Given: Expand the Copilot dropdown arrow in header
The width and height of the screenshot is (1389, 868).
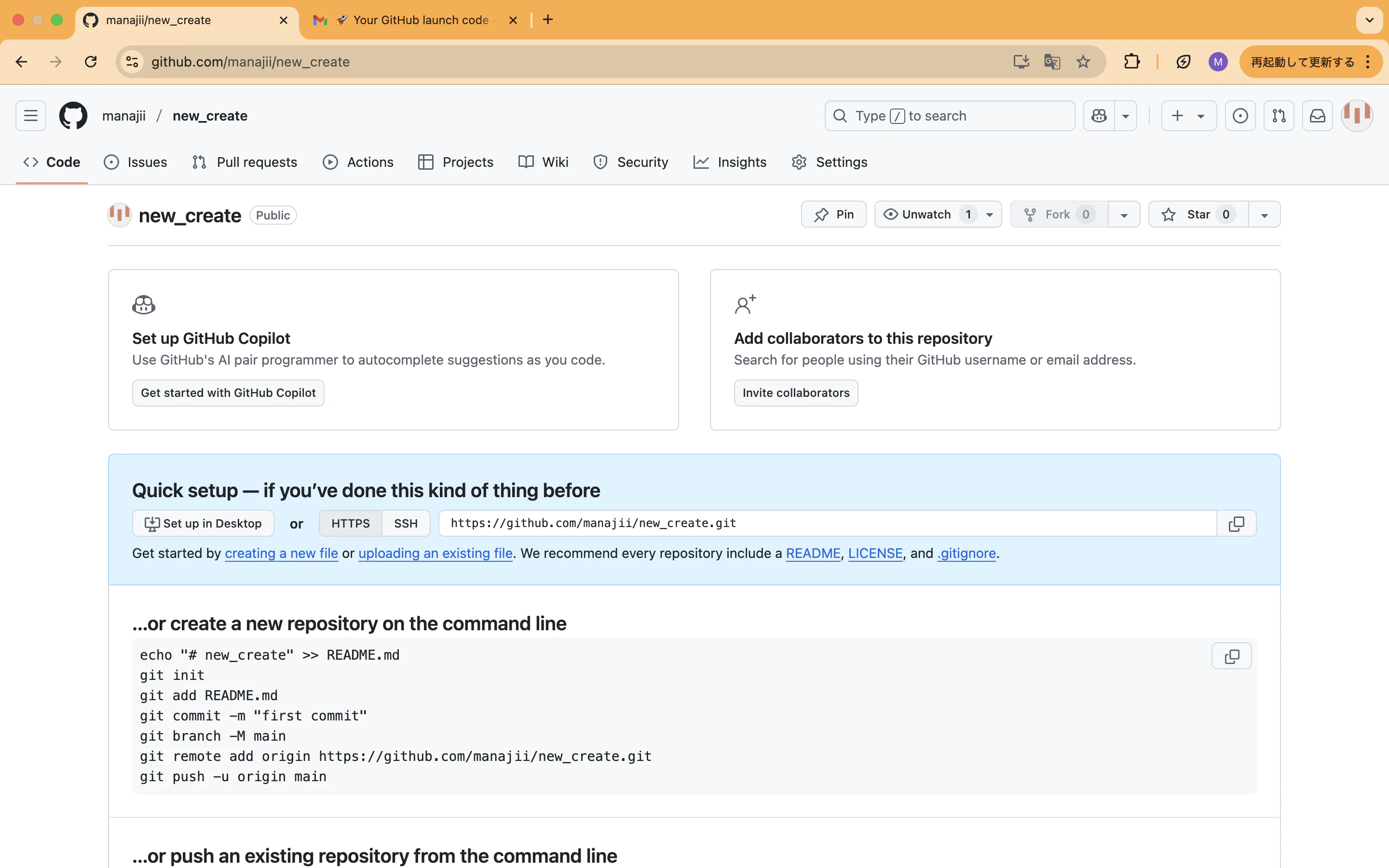Looking at the screenshot, I should (1126, 116).
